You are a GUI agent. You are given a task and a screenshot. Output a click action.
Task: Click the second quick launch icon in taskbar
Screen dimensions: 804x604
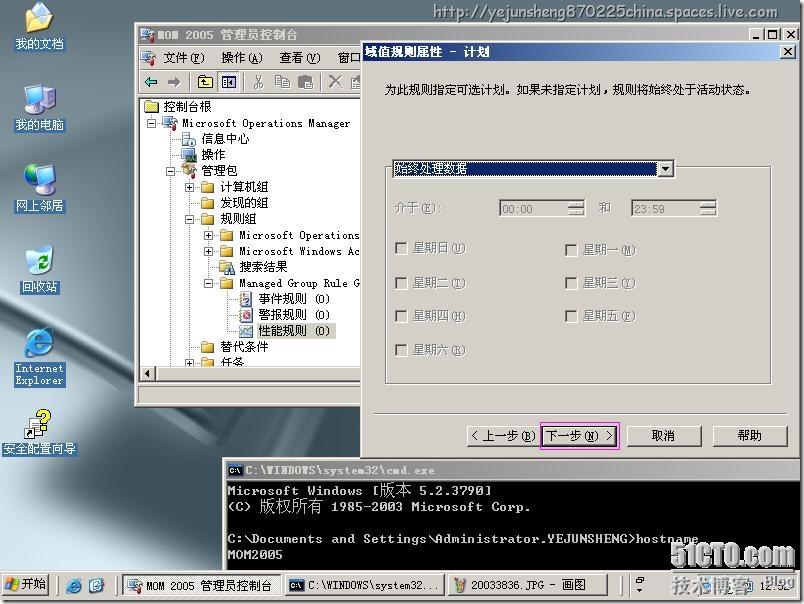tap(96, 586)
